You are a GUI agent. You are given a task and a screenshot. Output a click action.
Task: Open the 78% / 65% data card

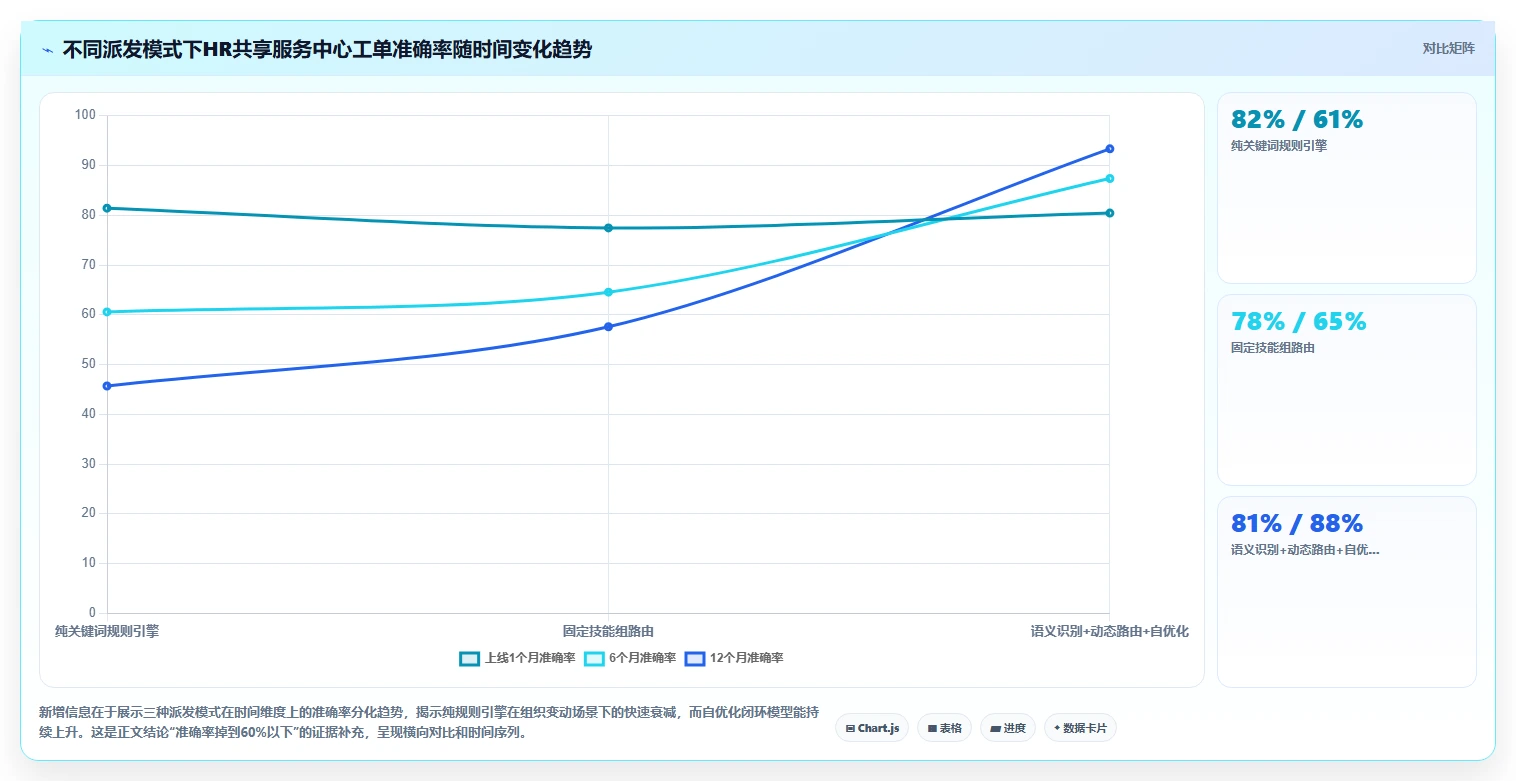(1346, 390)
